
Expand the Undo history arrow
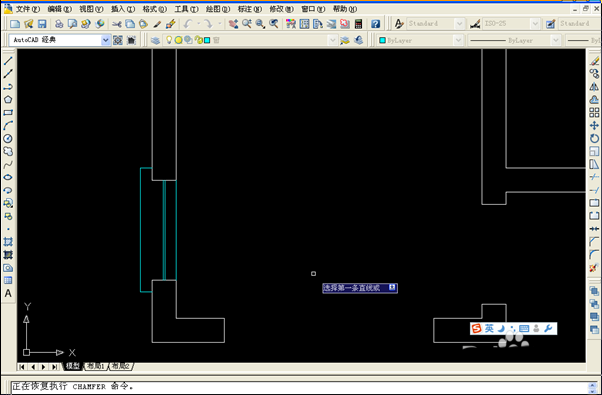198,24
